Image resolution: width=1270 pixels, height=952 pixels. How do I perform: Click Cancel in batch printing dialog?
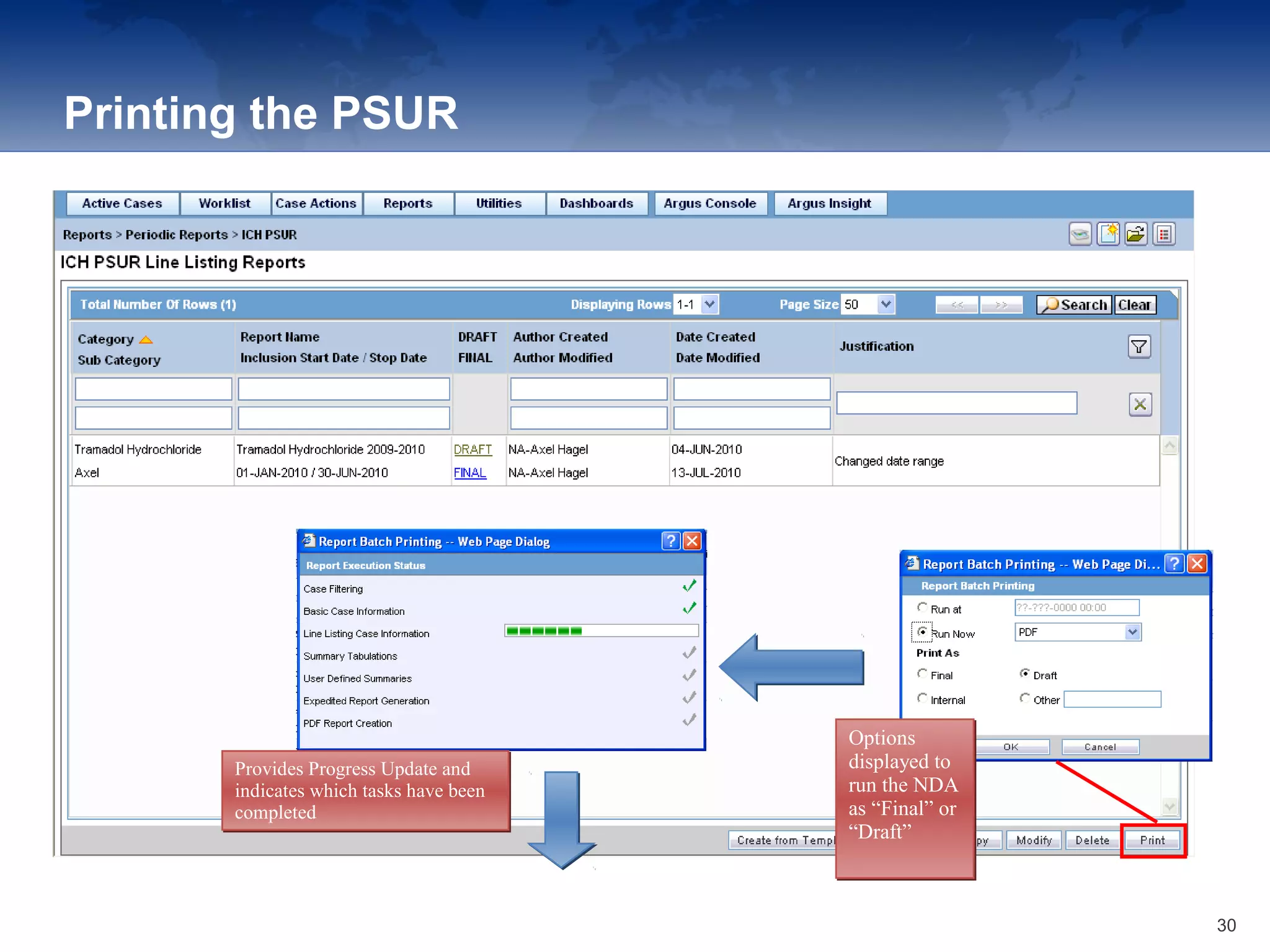[1100, 747]
